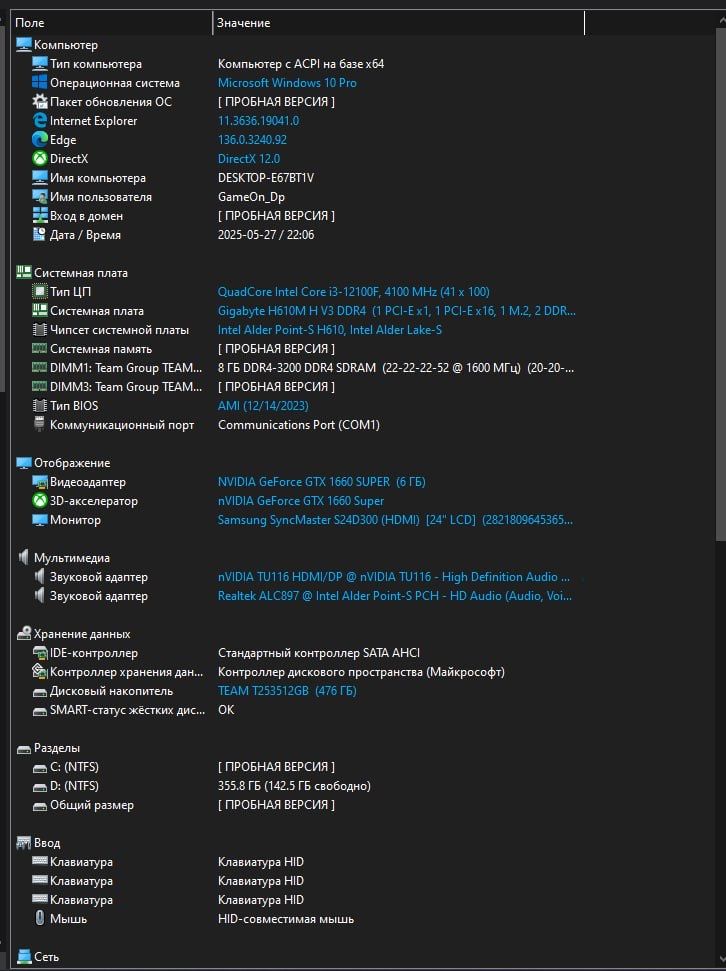Open the Realtek ALC897 audio adapter link

[x=395, y=596]
